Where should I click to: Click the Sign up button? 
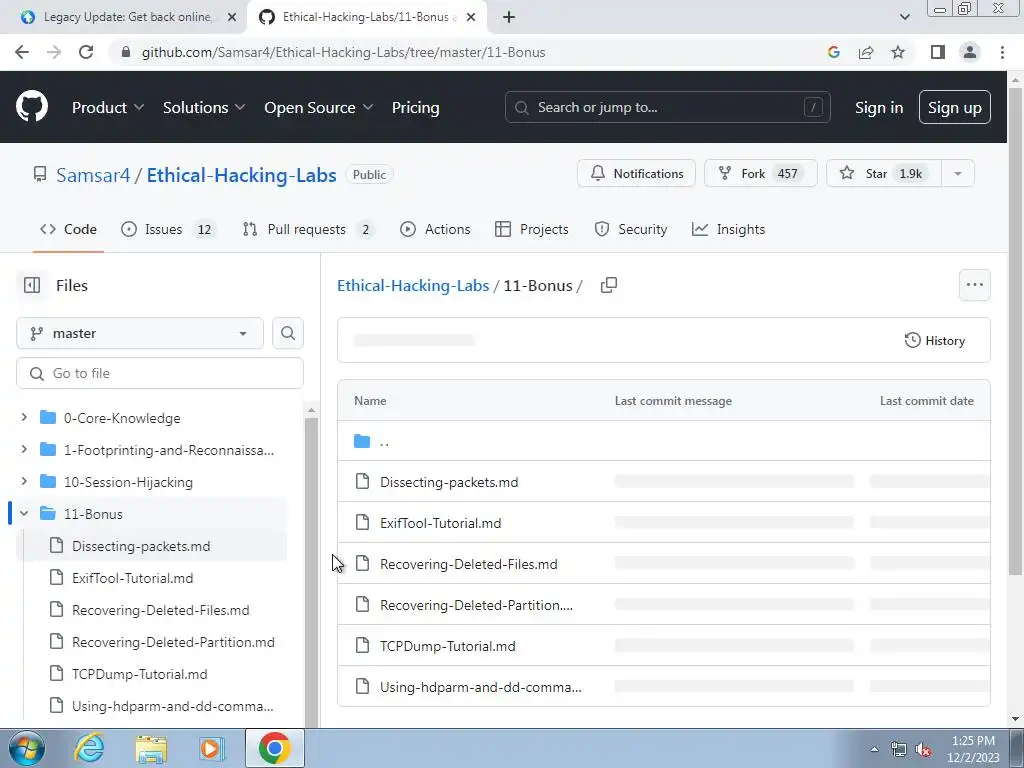point(954,107)
